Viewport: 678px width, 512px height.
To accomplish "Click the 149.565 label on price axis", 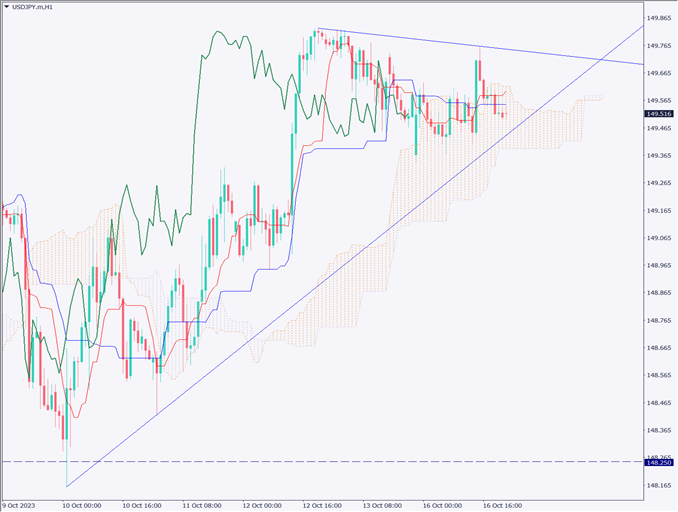I will pyautogui.click(x=658, y=100).
